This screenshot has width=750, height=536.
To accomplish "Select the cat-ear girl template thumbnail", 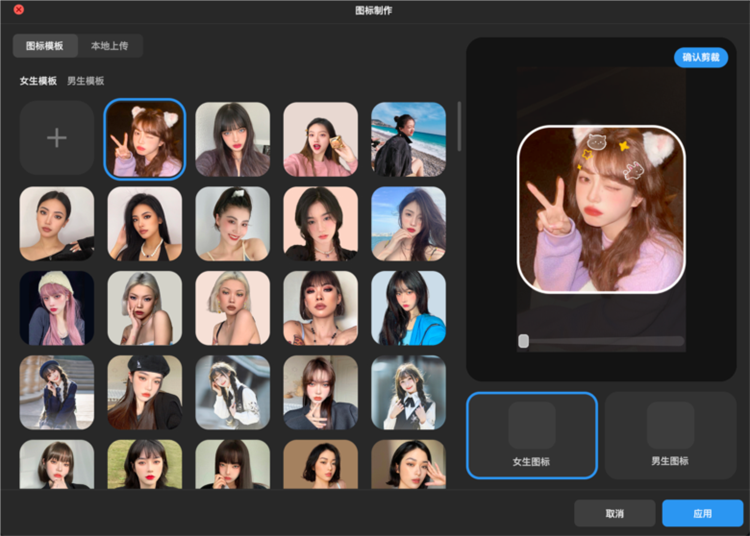I will [145, 139].
